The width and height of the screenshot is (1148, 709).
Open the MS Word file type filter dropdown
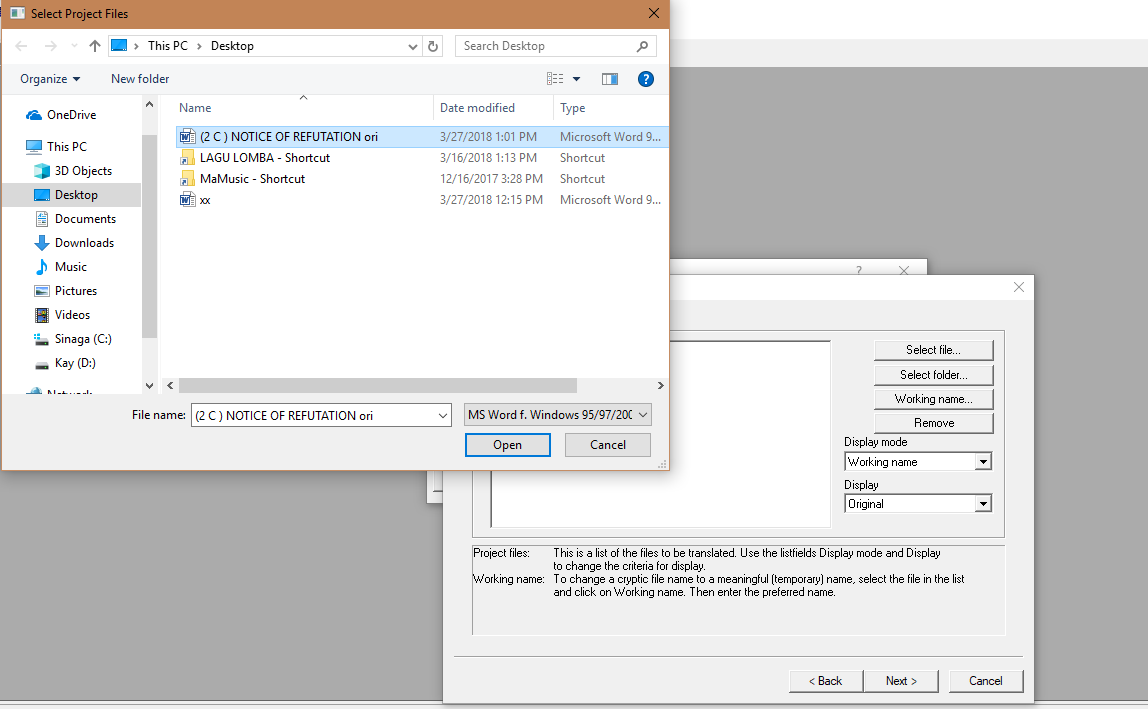tap(557, 415)
